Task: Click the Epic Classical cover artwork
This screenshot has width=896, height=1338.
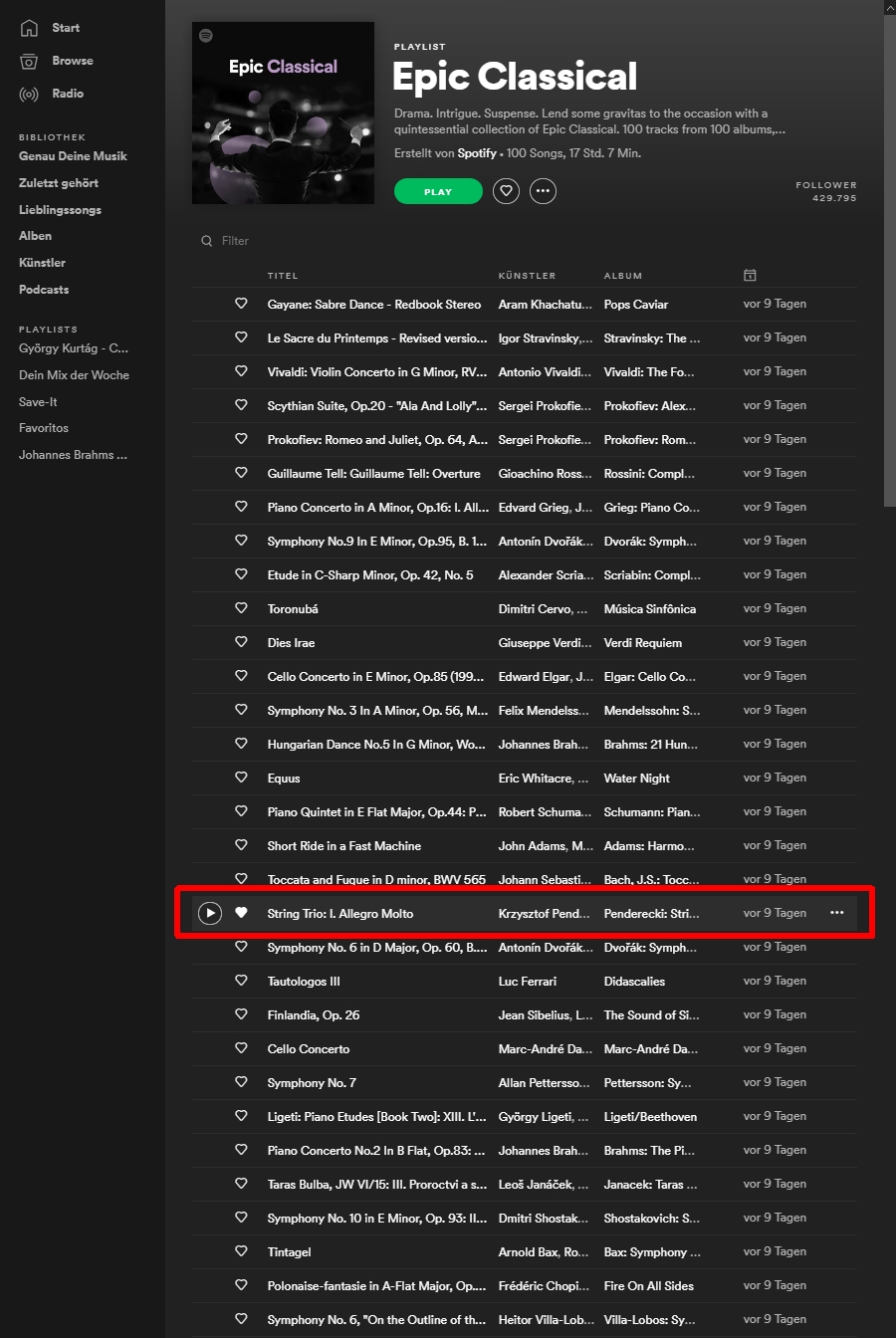Action: pos(283,112)
